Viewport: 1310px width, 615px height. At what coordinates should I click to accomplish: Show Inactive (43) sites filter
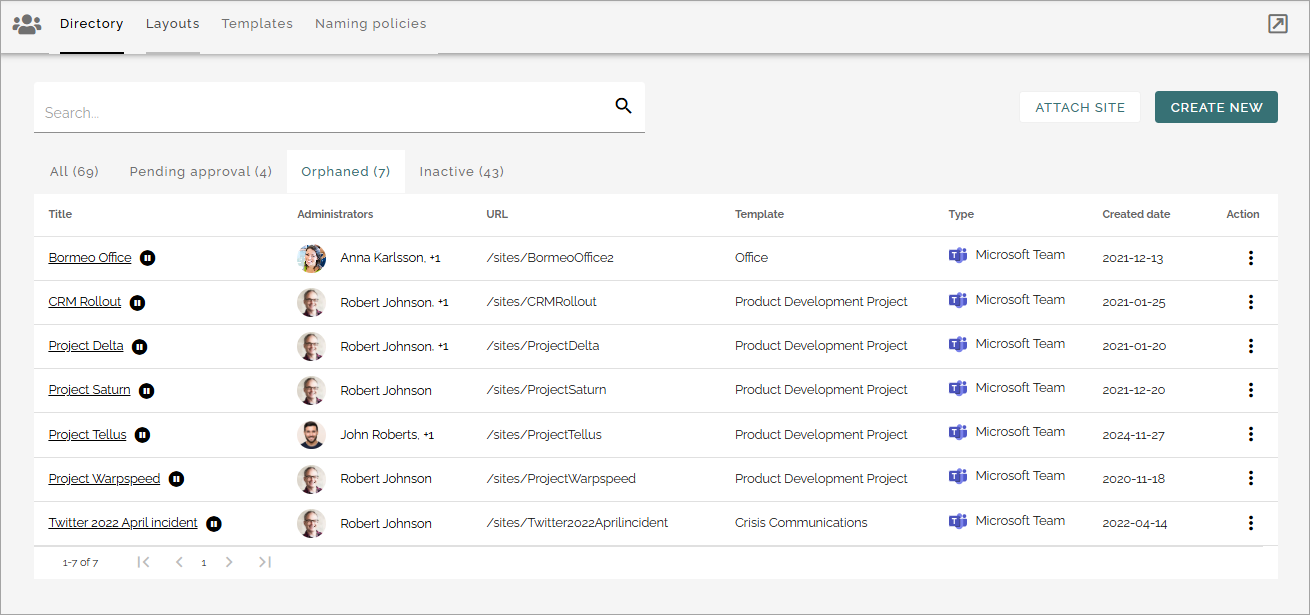click(462, 171)
